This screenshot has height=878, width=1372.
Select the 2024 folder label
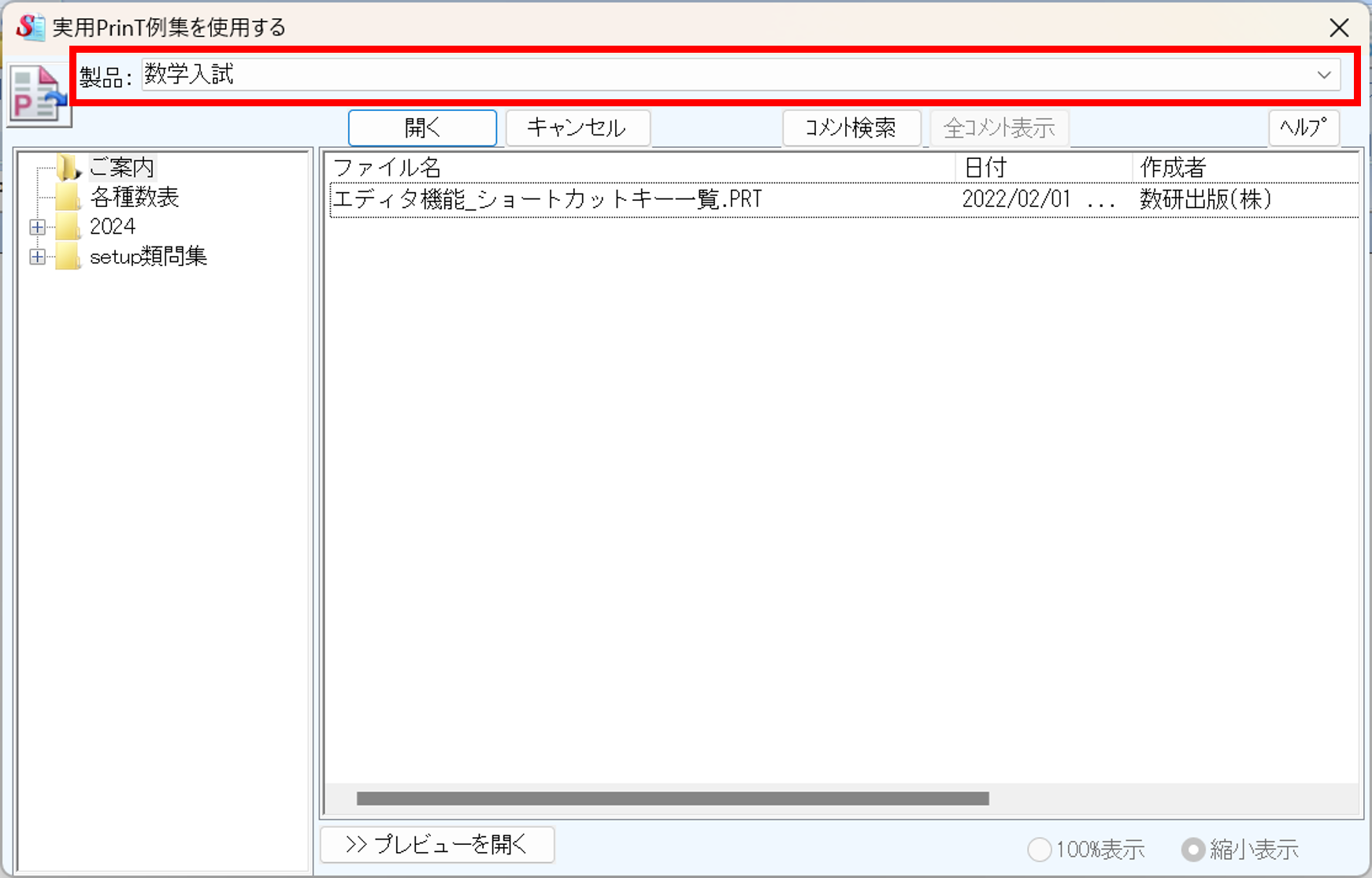tap(113, 227)
